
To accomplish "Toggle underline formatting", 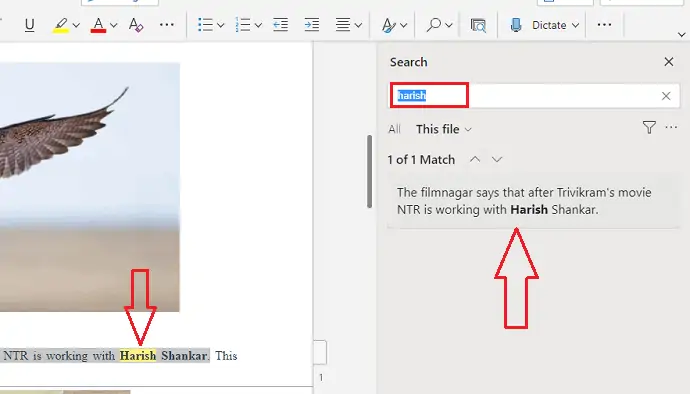I will 29,25.
